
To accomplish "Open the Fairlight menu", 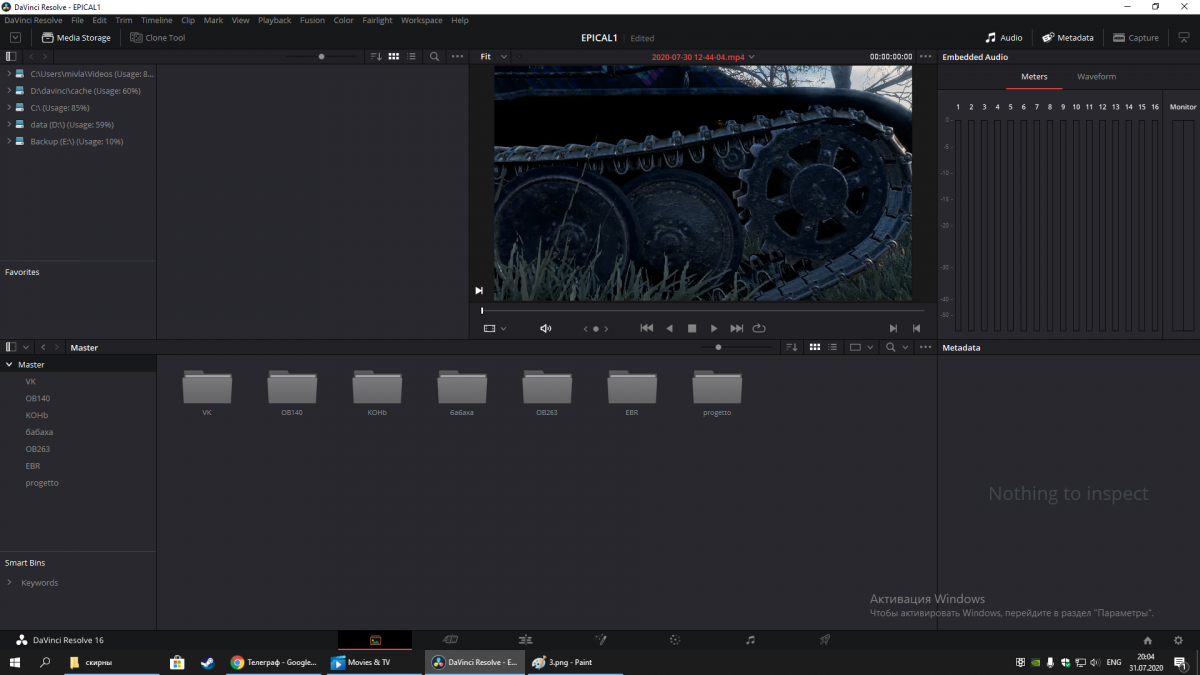I will (377, 20).
